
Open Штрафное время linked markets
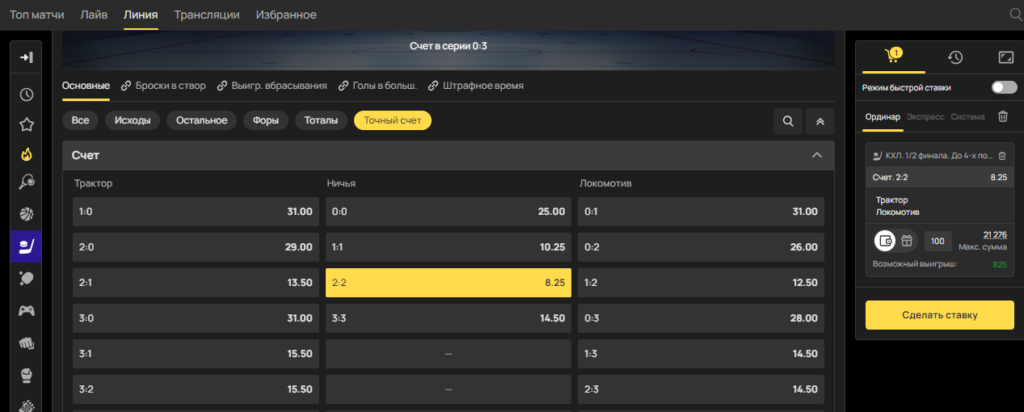(475, 86)
